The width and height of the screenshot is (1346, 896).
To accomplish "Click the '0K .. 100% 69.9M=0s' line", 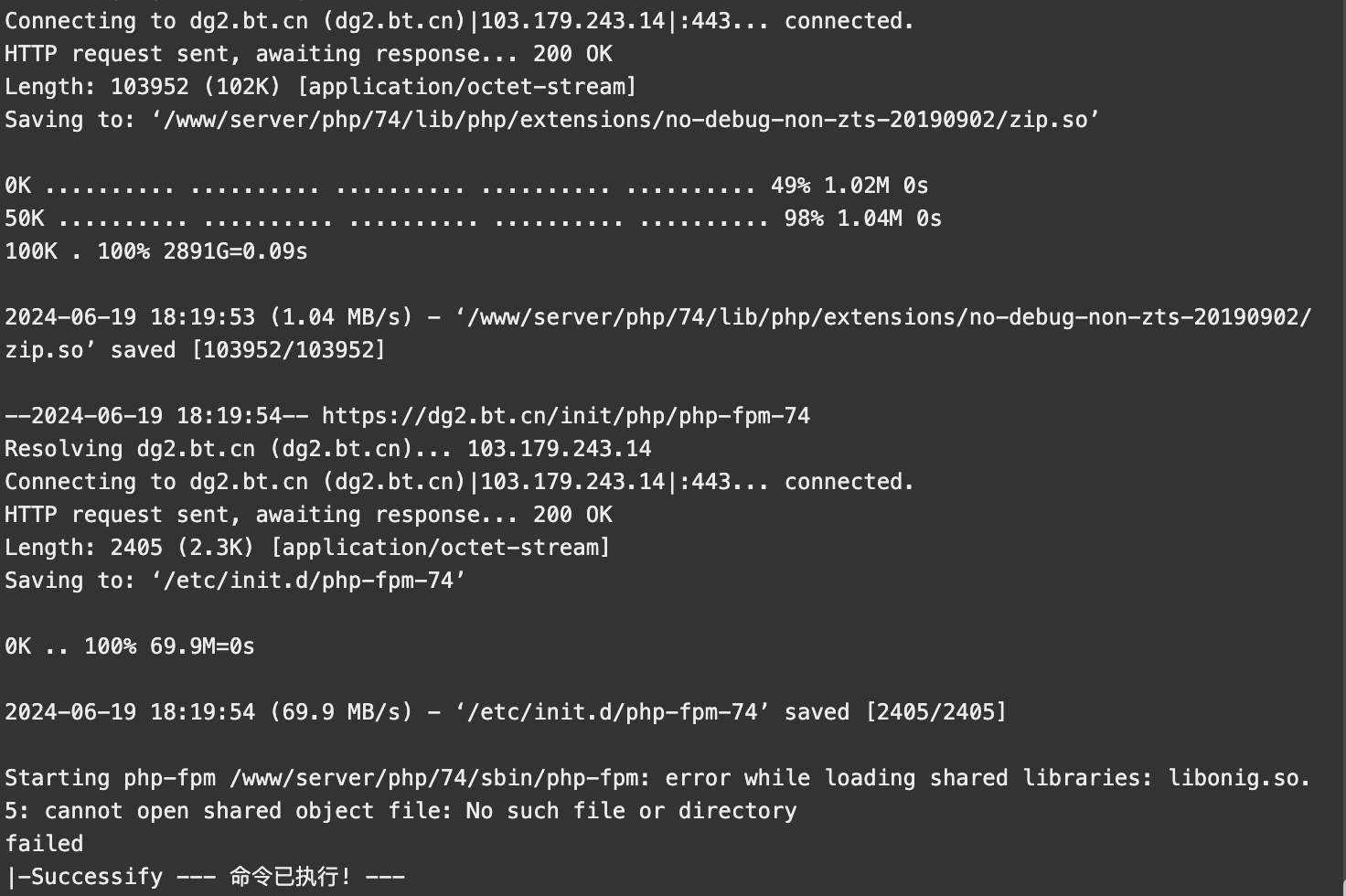I will 130,646.
